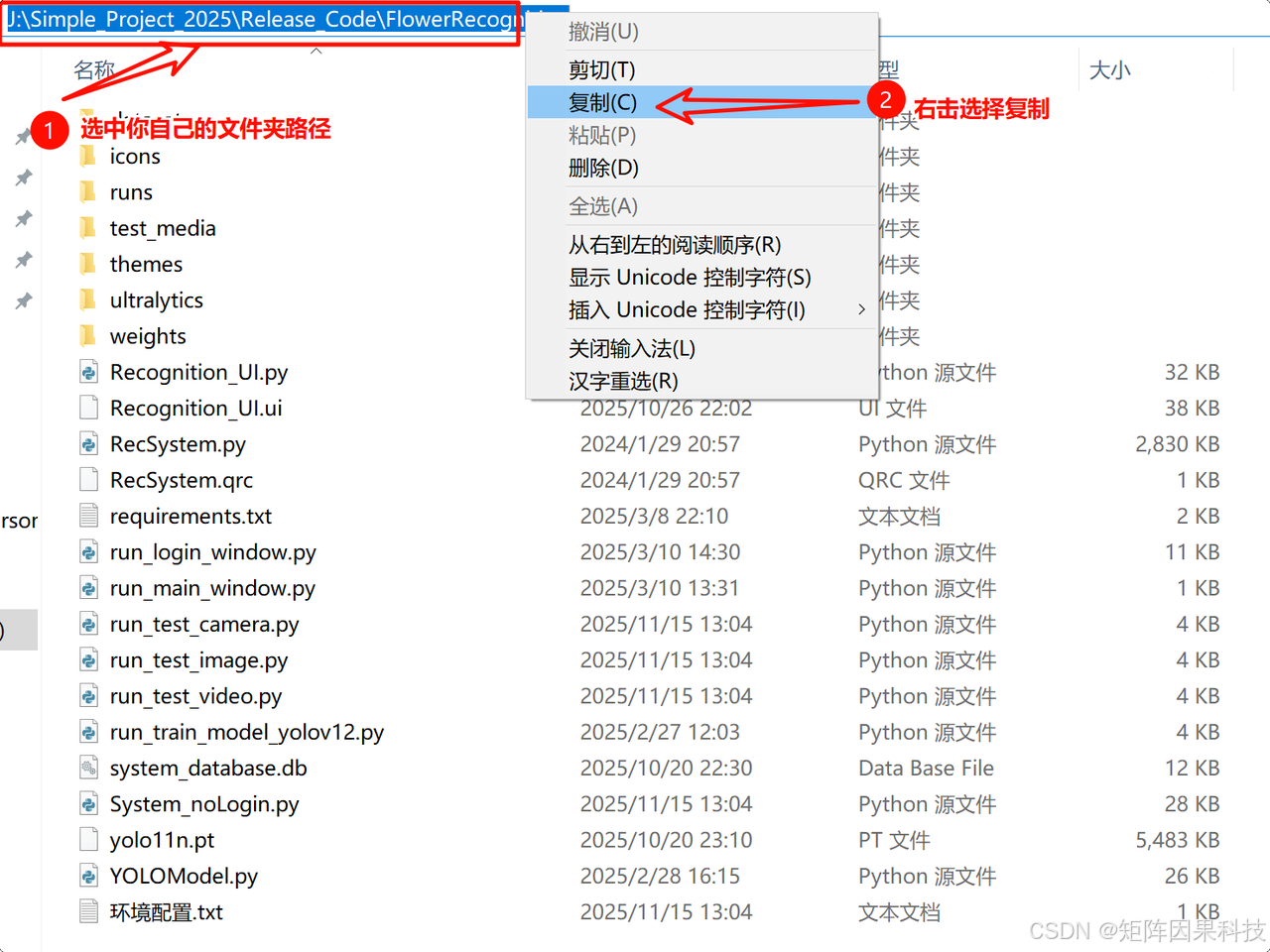Select the file name run_test_video.py

[195, 696]
